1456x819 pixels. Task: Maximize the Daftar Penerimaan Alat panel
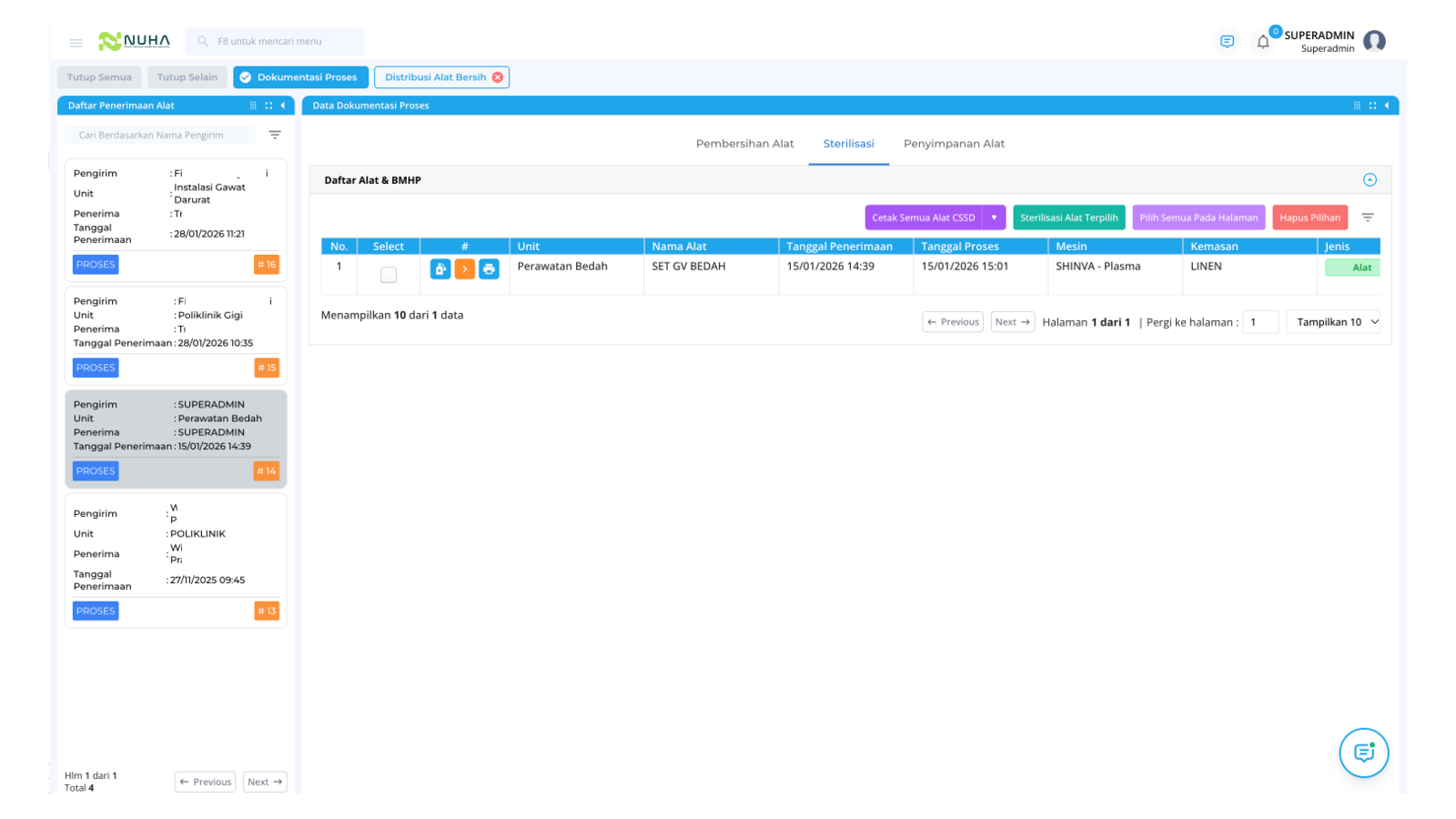pyautogui.click(x=268, y=106)
